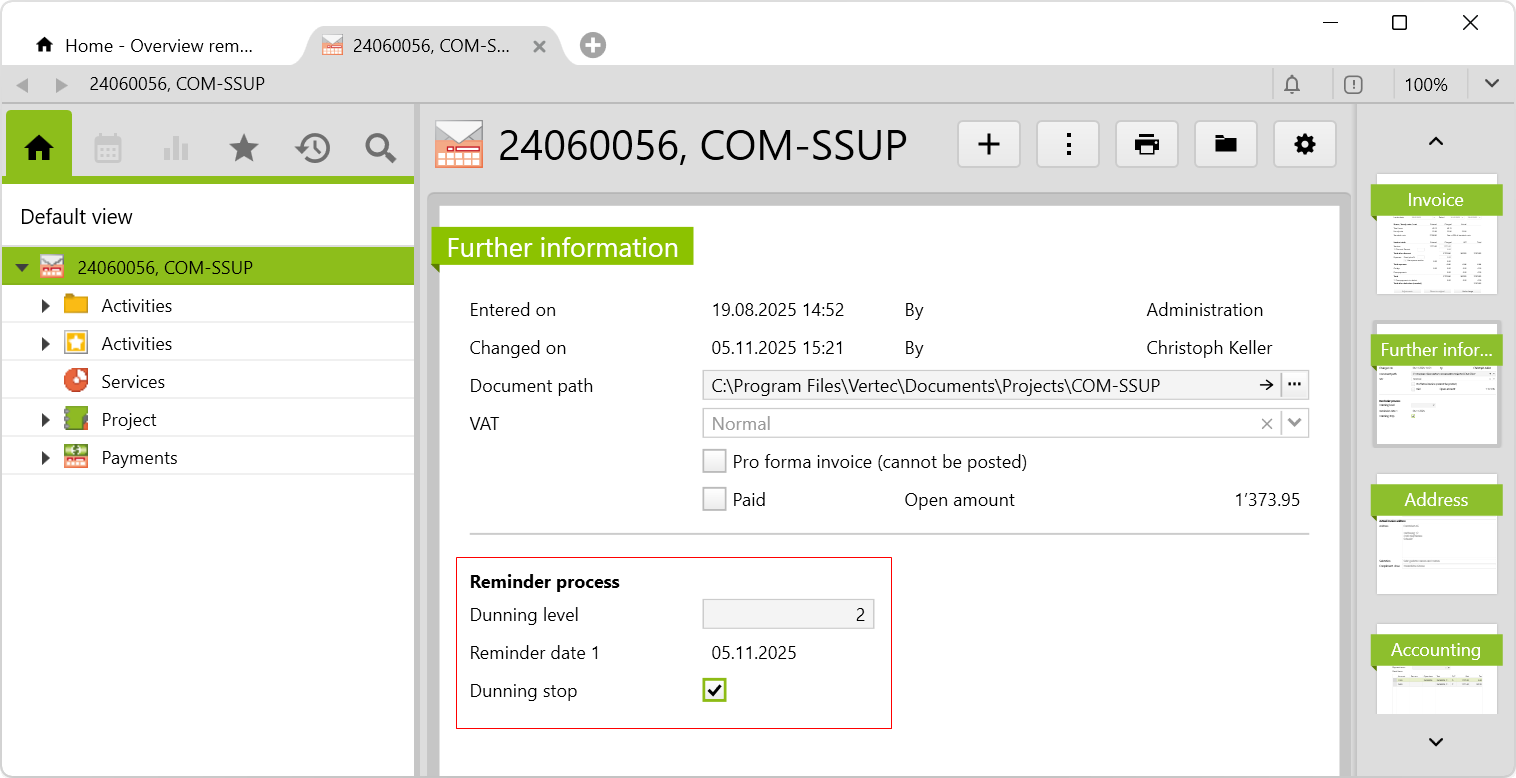Open the calendar view icon in sidebar

(x=107, y=149)
